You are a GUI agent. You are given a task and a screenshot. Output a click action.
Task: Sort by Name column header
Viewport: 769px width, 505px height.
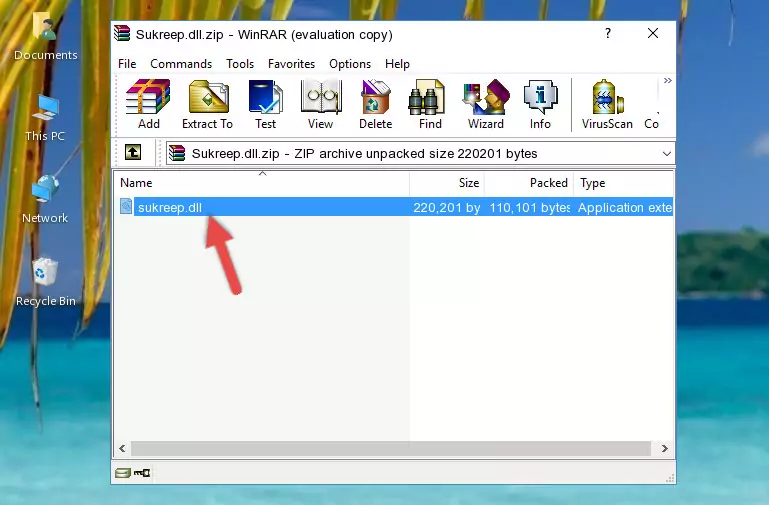(x=262, y=183)
